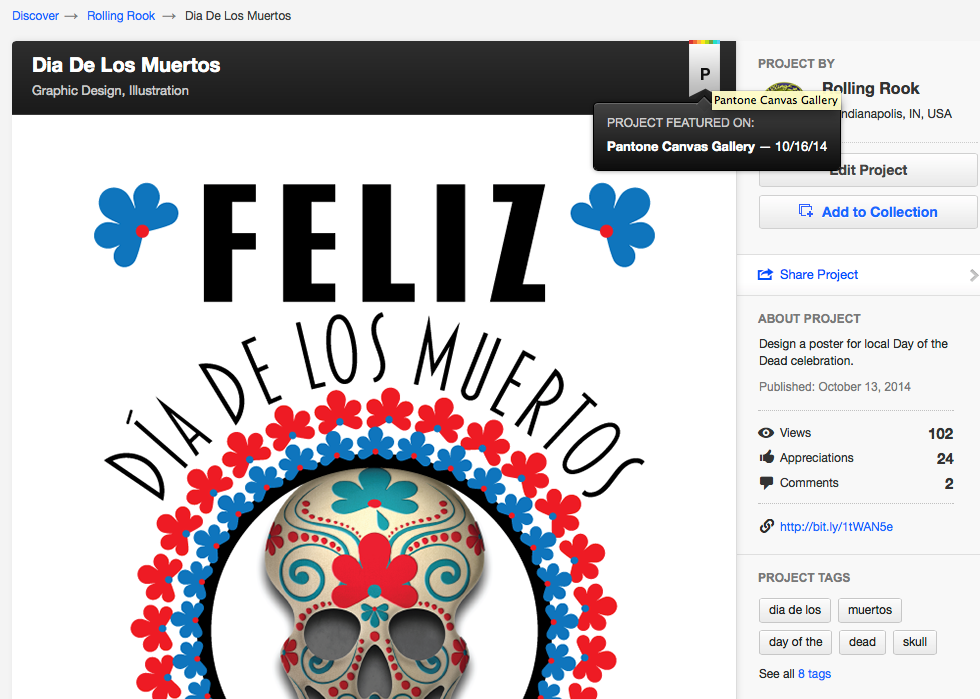Open the Rolling Rook breadcrumb link
The width and height of the screenshot is (980, 699).
tap(121, 16)
